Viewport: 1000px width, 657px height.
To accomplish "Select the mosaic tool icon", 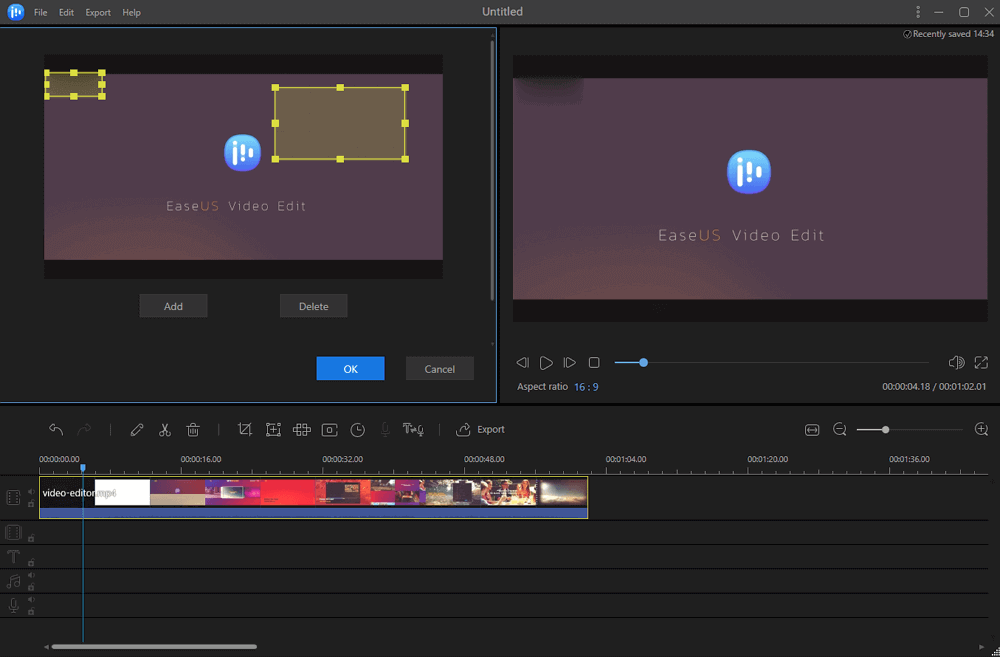I will pos(302,429).
